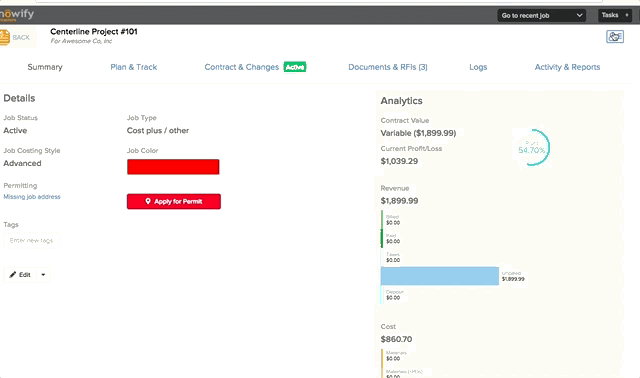Image resolution: width=640 pixels, height=378 pixels.
Task: Follow the Missing job address link
Action: (32, 197)
